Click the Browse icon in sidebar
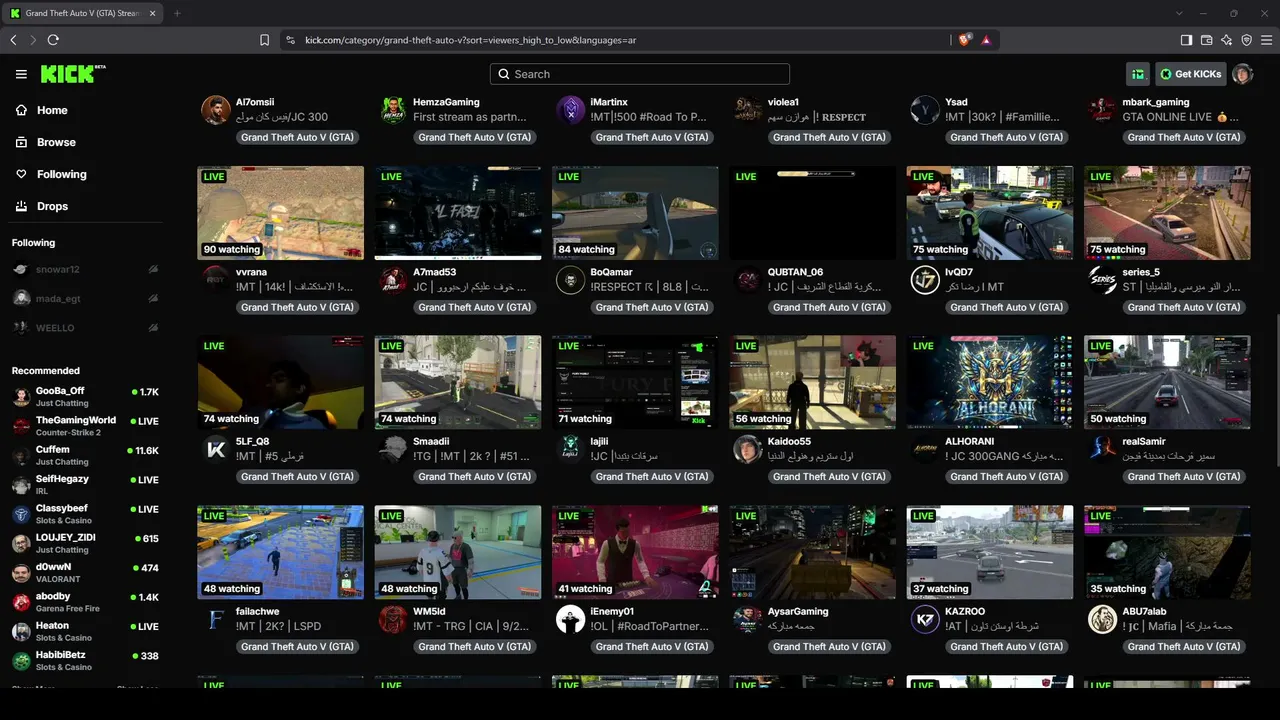 pos(21,142)
